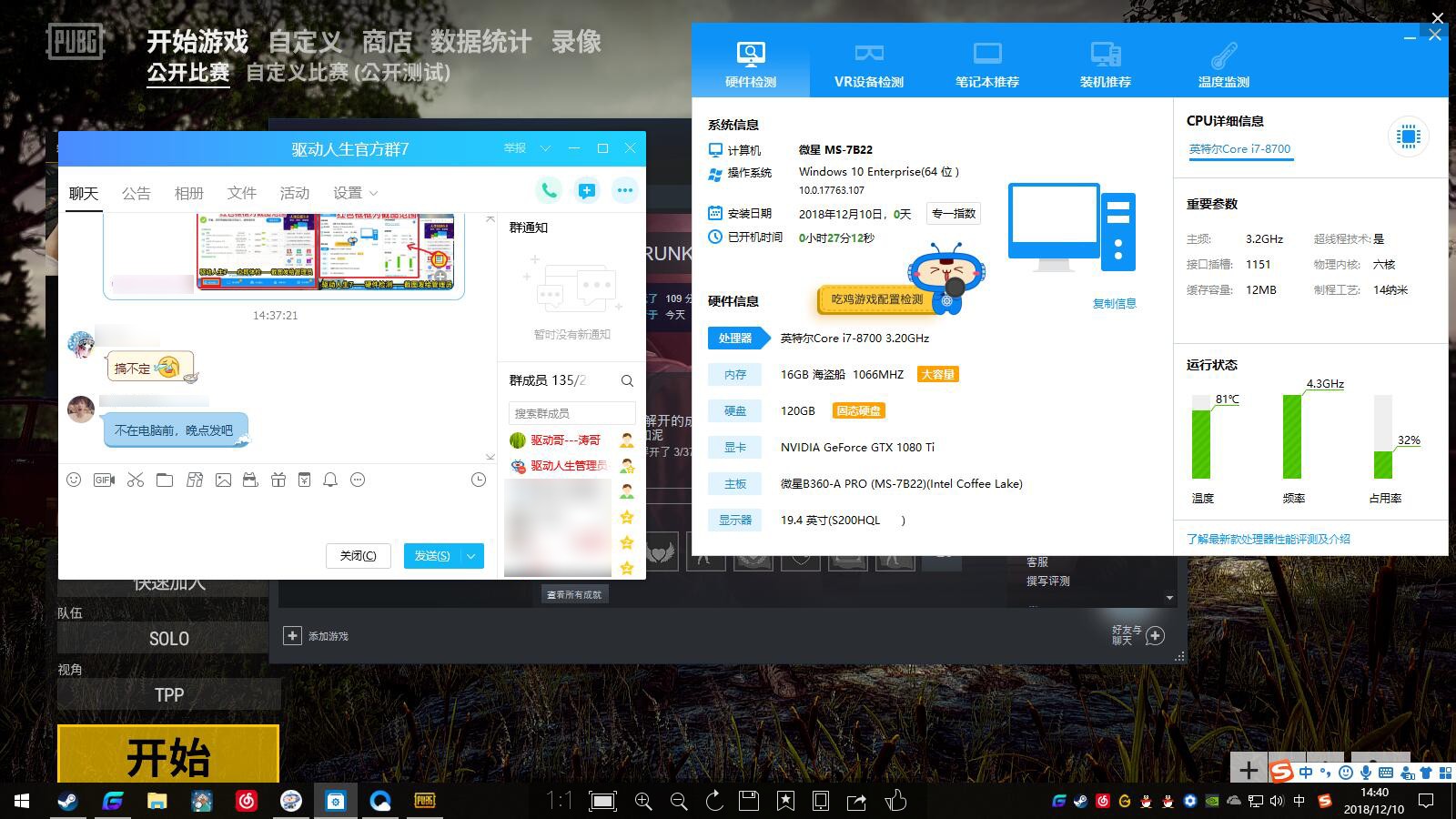Click the send file folder icon

[165, 480]
